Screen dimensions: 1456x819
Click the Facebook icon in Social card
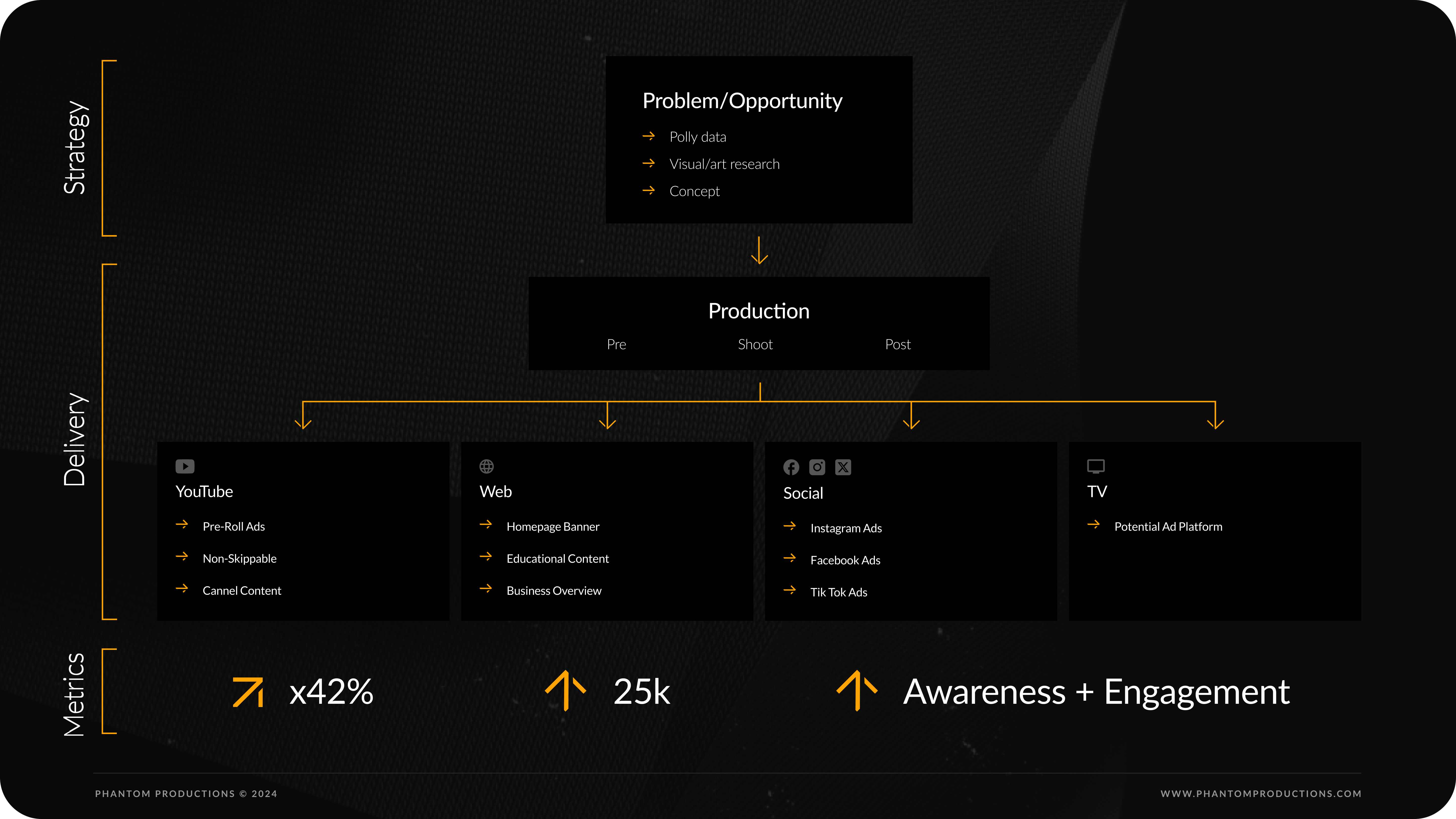point(791,467)
